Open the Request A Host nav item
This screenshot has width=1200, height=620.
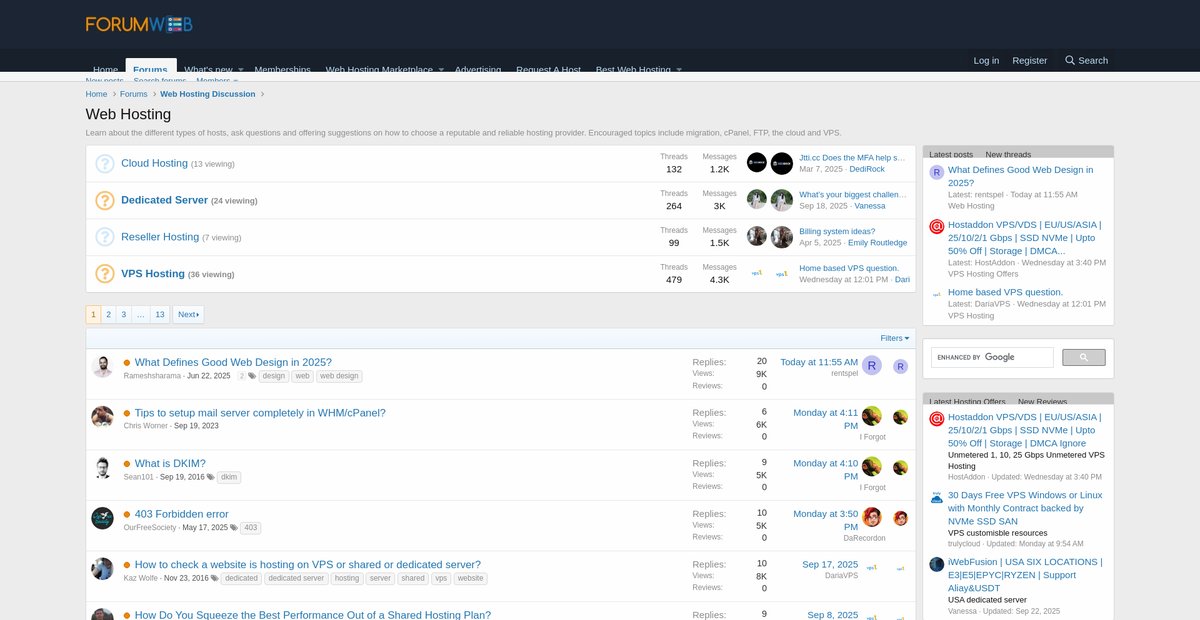pos(548,70)
